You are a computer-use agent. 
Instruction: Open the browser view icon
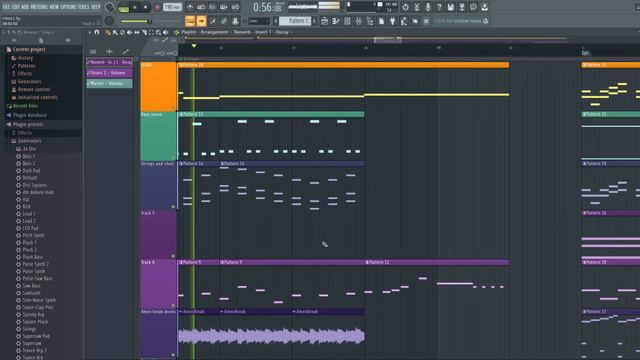pos(370,21)
